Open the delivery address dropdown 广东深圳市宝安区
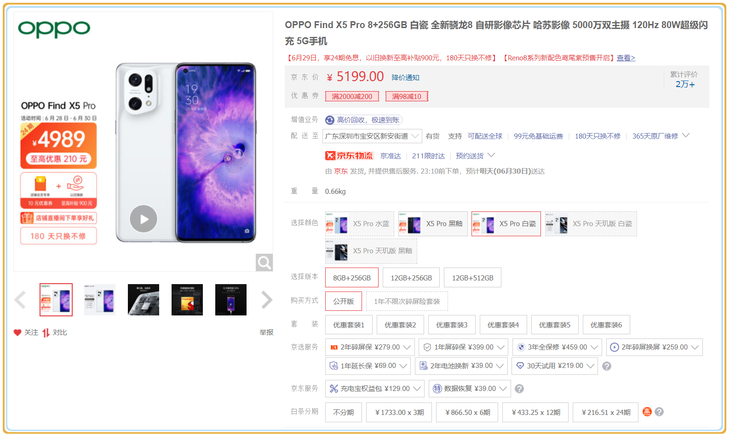This screenshot has height=437, width=730. pos(372,136)
